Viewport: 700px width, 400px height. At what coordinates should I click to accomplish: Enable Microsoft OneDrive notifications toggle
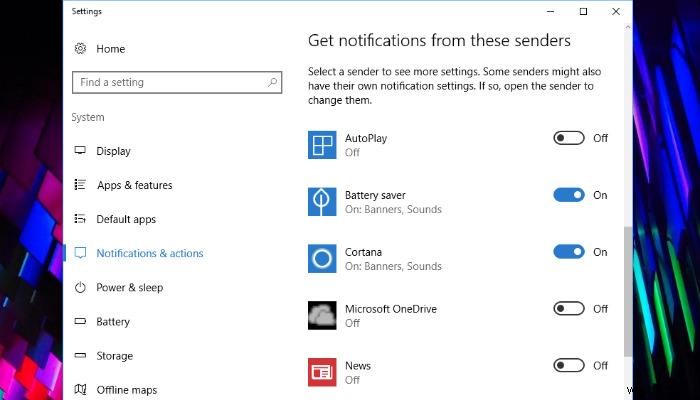click(569, 309)
